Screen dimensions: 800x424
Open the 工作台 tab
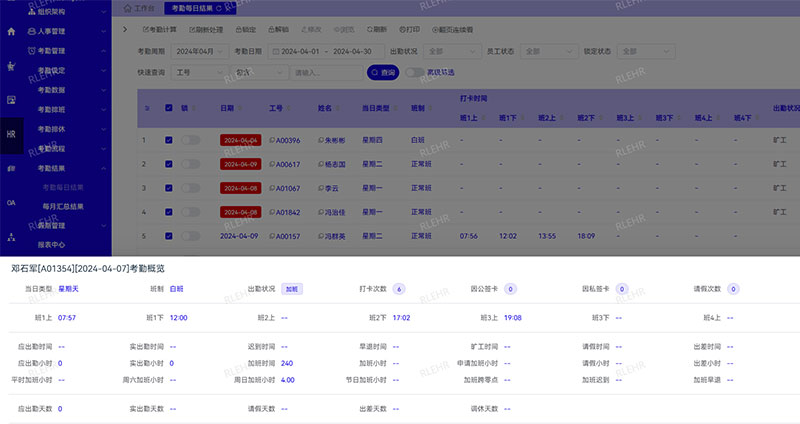(139, 8)
